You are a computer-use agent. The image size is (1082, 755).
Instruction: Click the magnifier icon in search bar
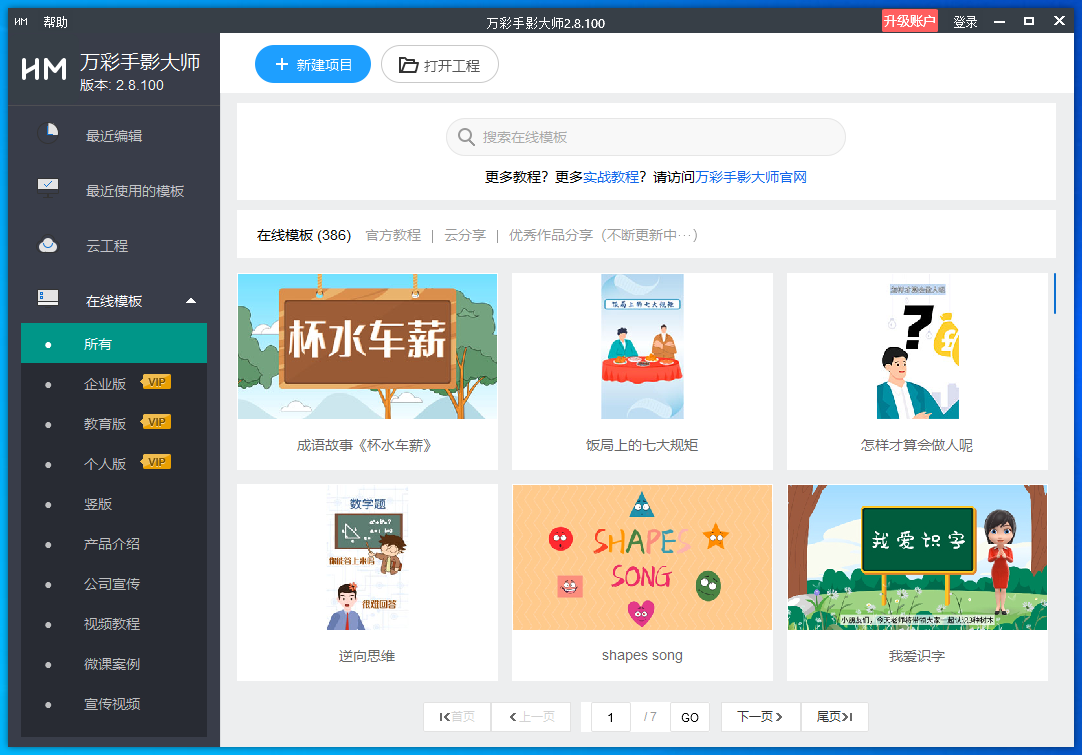pyautogui.click(x=465, y=136)
